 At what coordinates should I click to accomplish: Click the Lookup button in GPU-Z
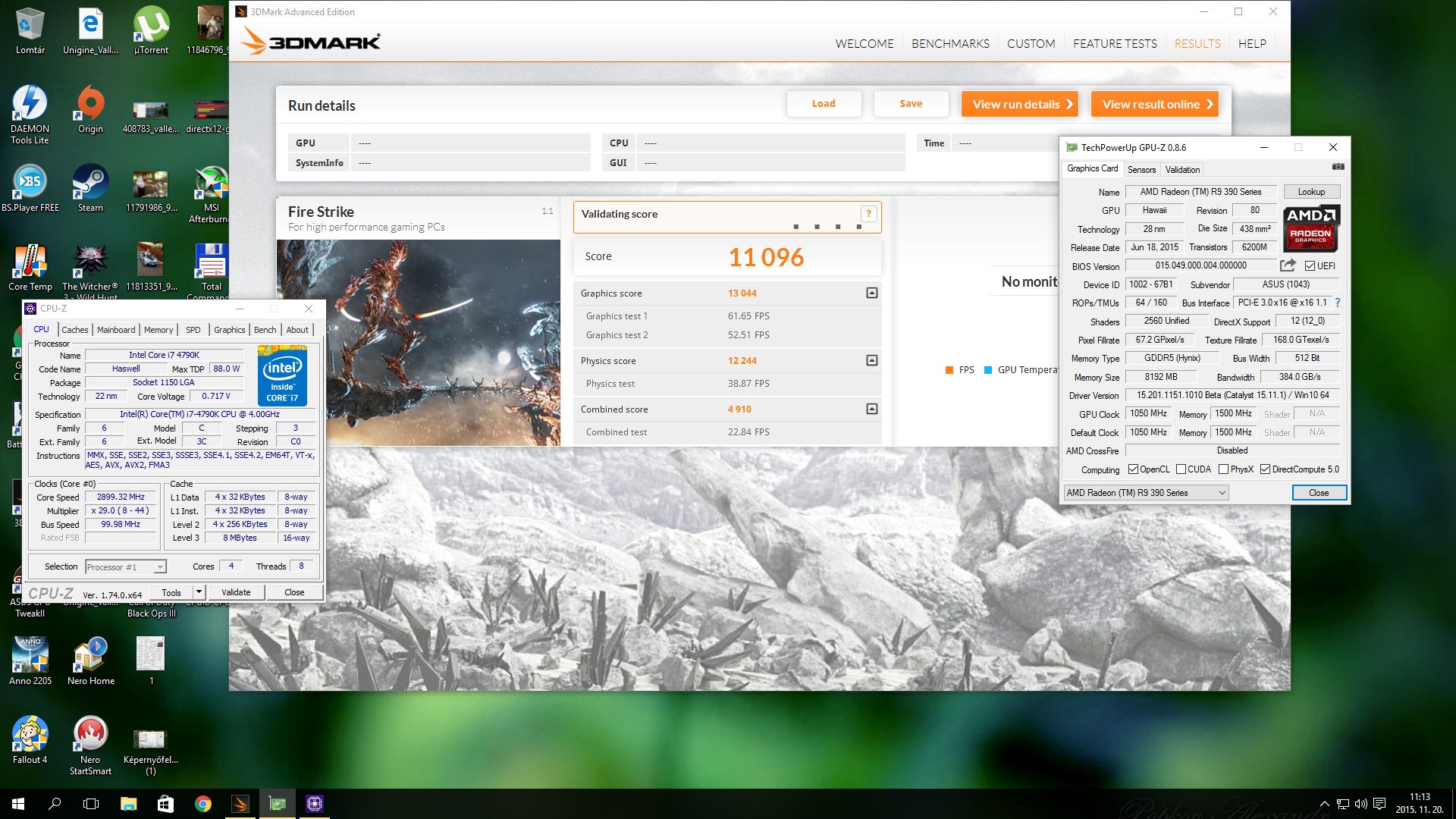(1311, 192)
